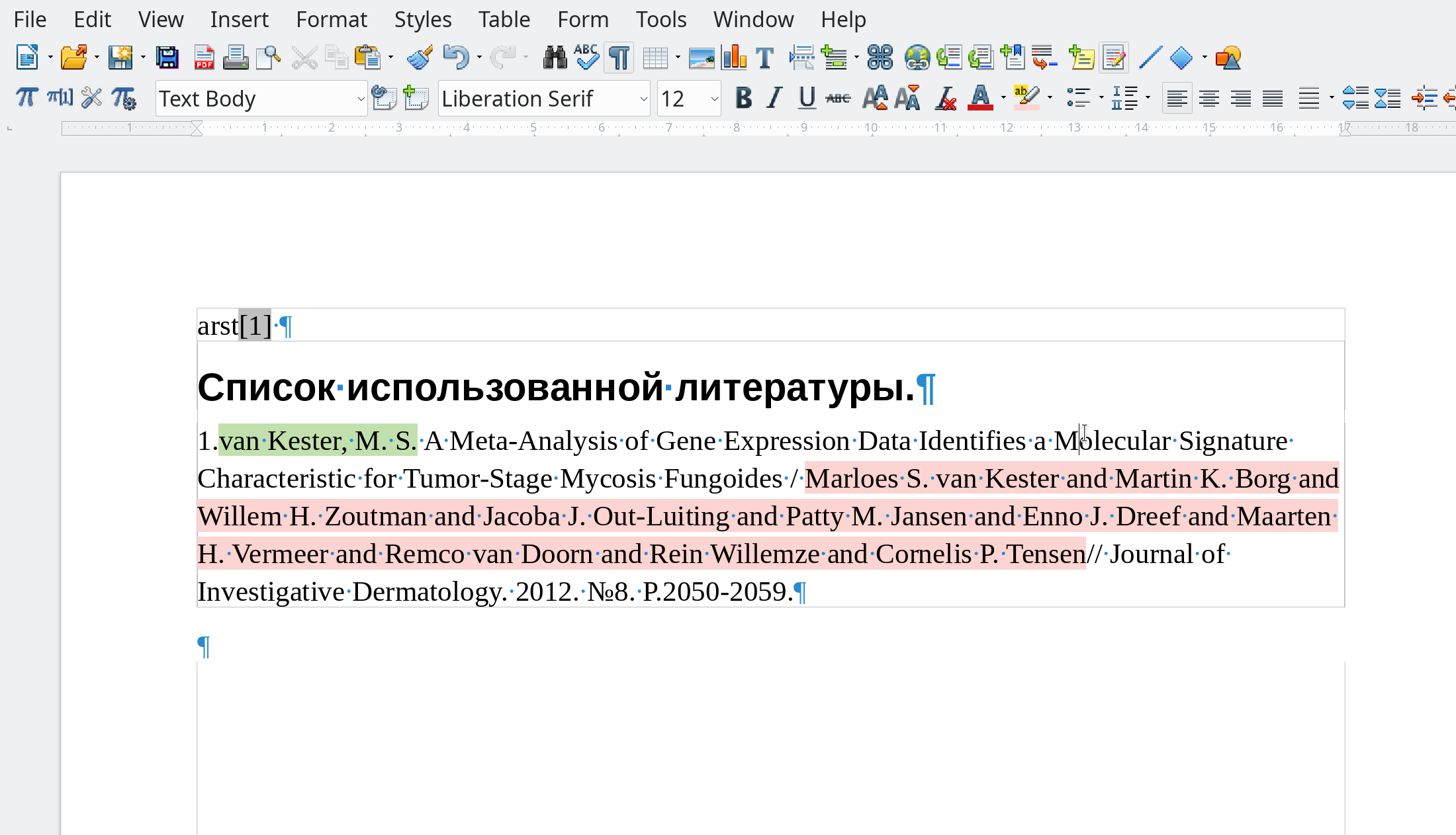Click the Print document icon
Viewport: 1456px width, 835px height.
pyautogui.click(x=235, y=58)
